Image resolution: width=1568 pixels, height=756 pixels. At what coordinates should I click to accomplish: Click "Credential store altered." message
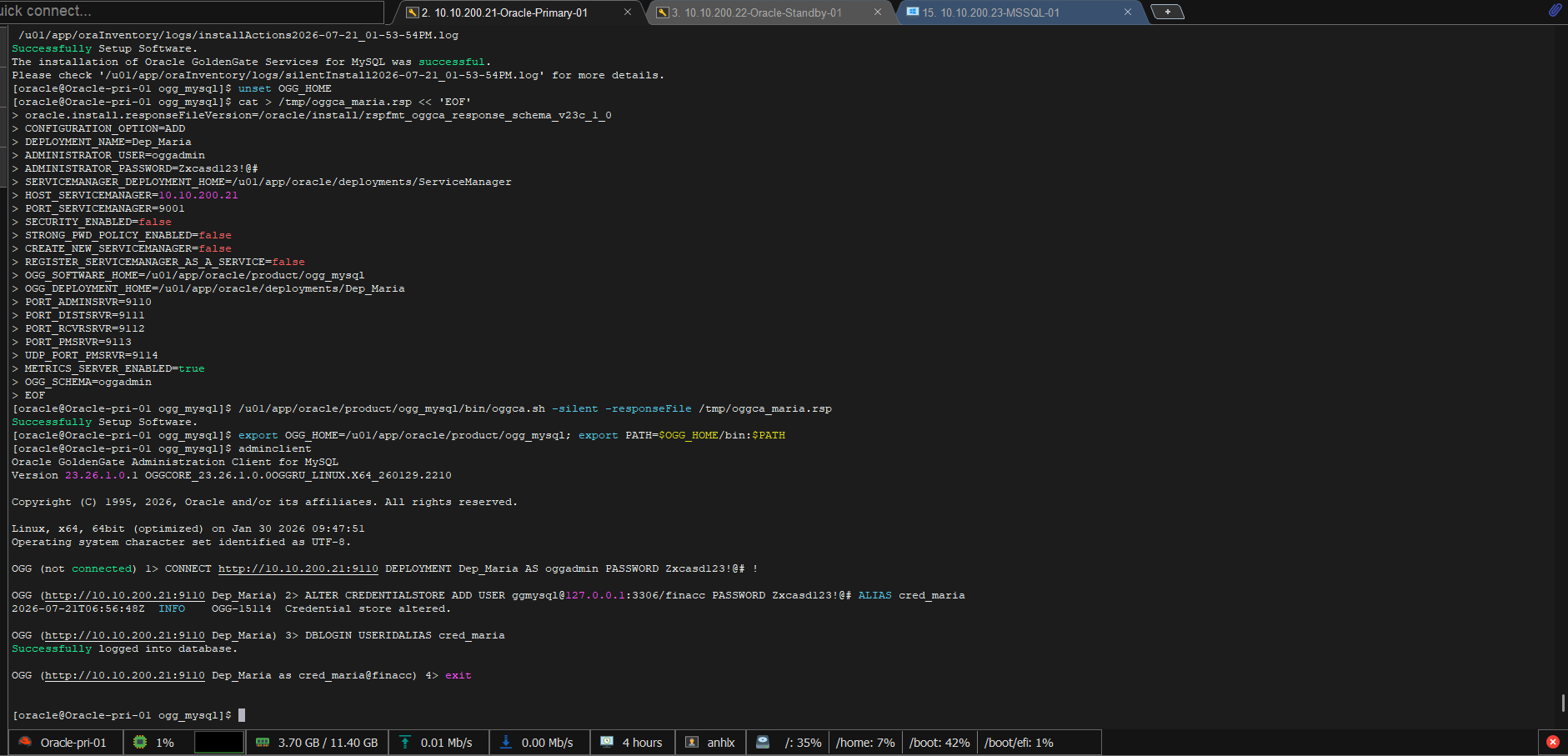tap(368, 608)
